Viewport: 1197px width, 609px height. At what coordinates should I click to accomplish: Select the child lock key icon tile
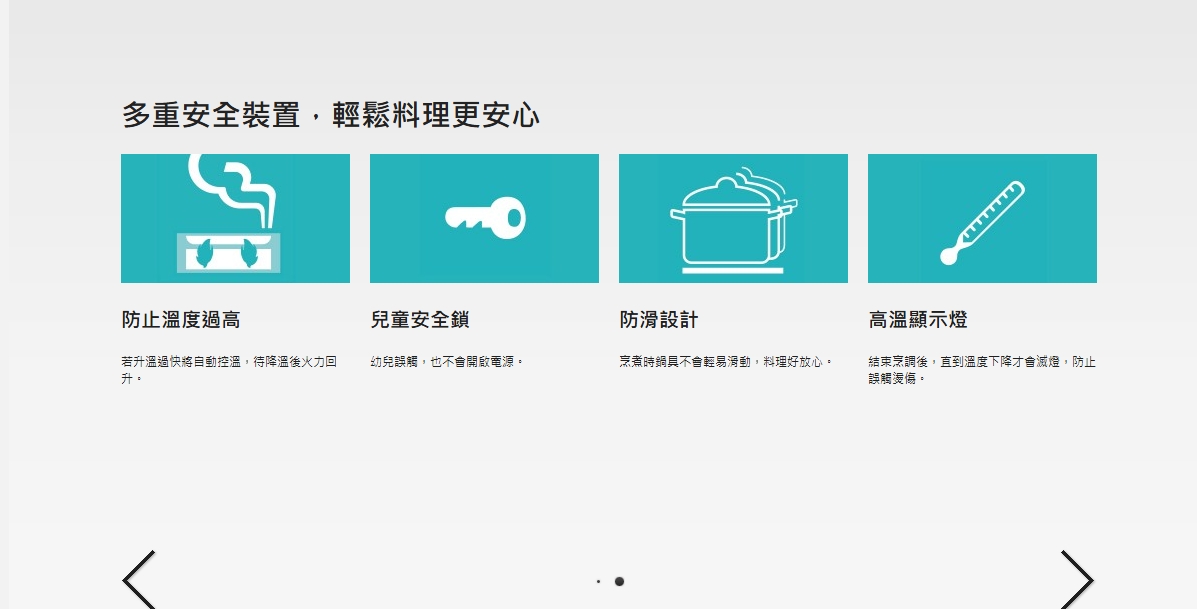pos(484,218)
